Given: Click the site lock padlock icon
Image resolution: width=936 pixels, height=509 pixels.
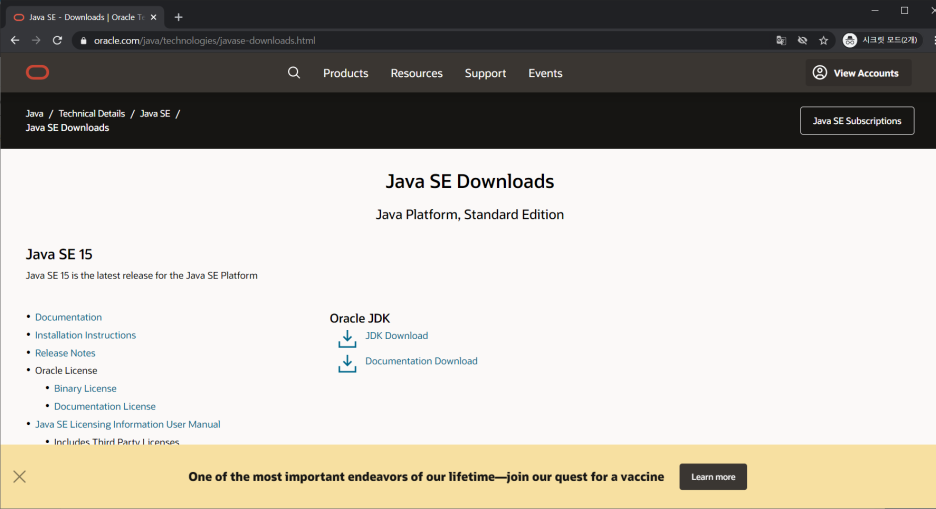Looking at the screenshot, I should (83, 41).
